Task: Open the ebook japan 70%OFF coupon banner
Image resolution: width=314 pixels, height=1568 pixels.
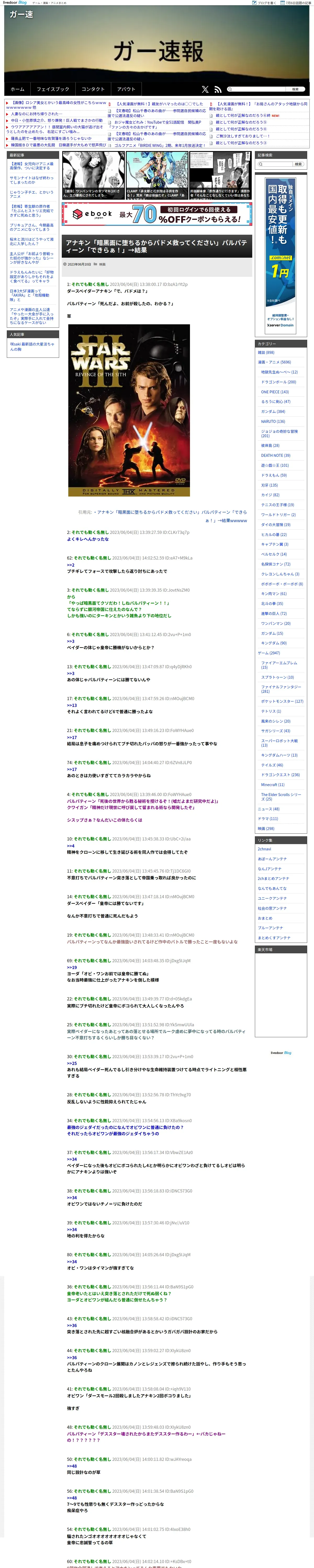Action: (x=157, y=214)
